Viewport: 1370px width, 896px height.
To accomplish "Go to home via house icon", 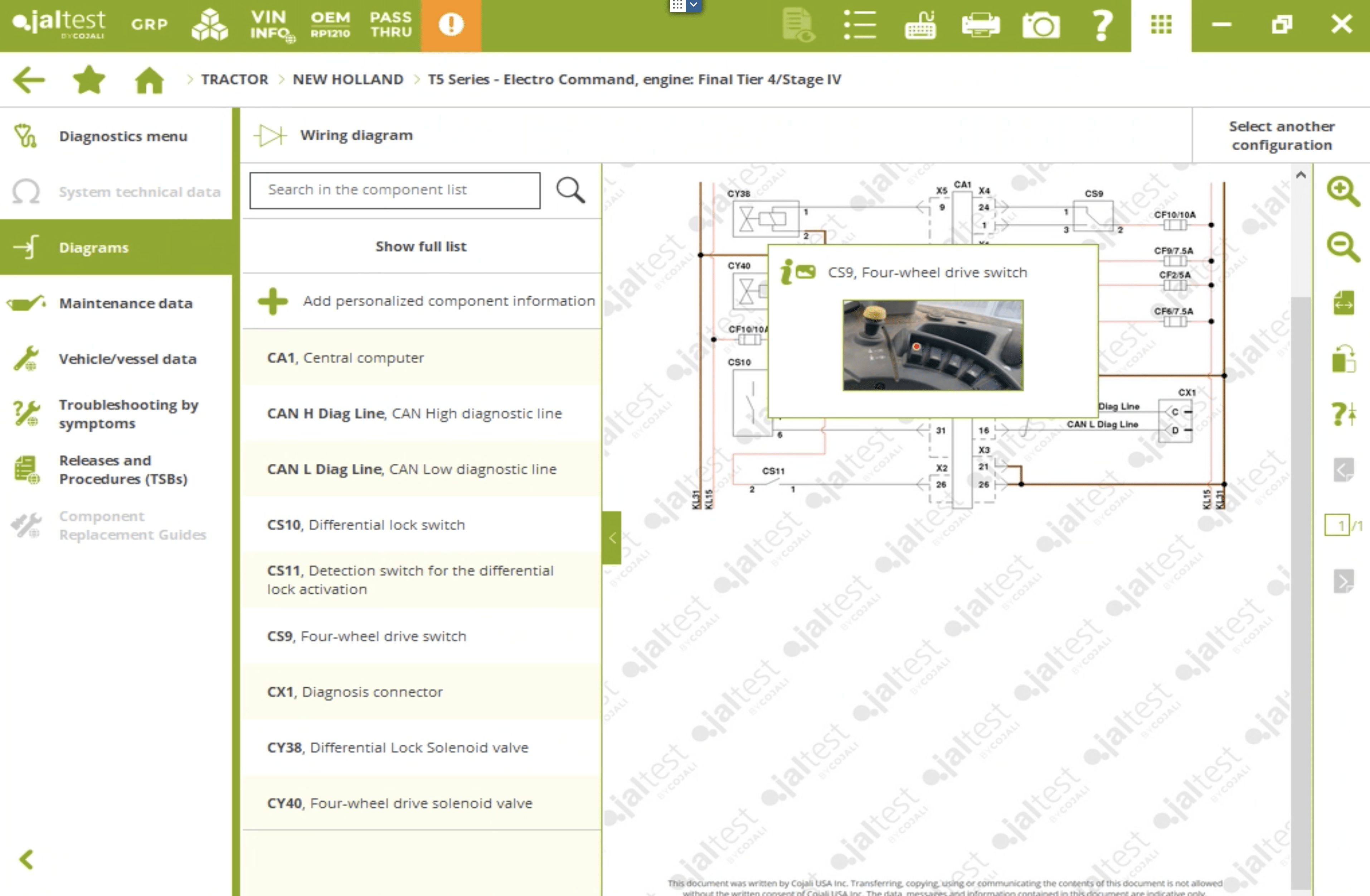I will tap(149, 79).
